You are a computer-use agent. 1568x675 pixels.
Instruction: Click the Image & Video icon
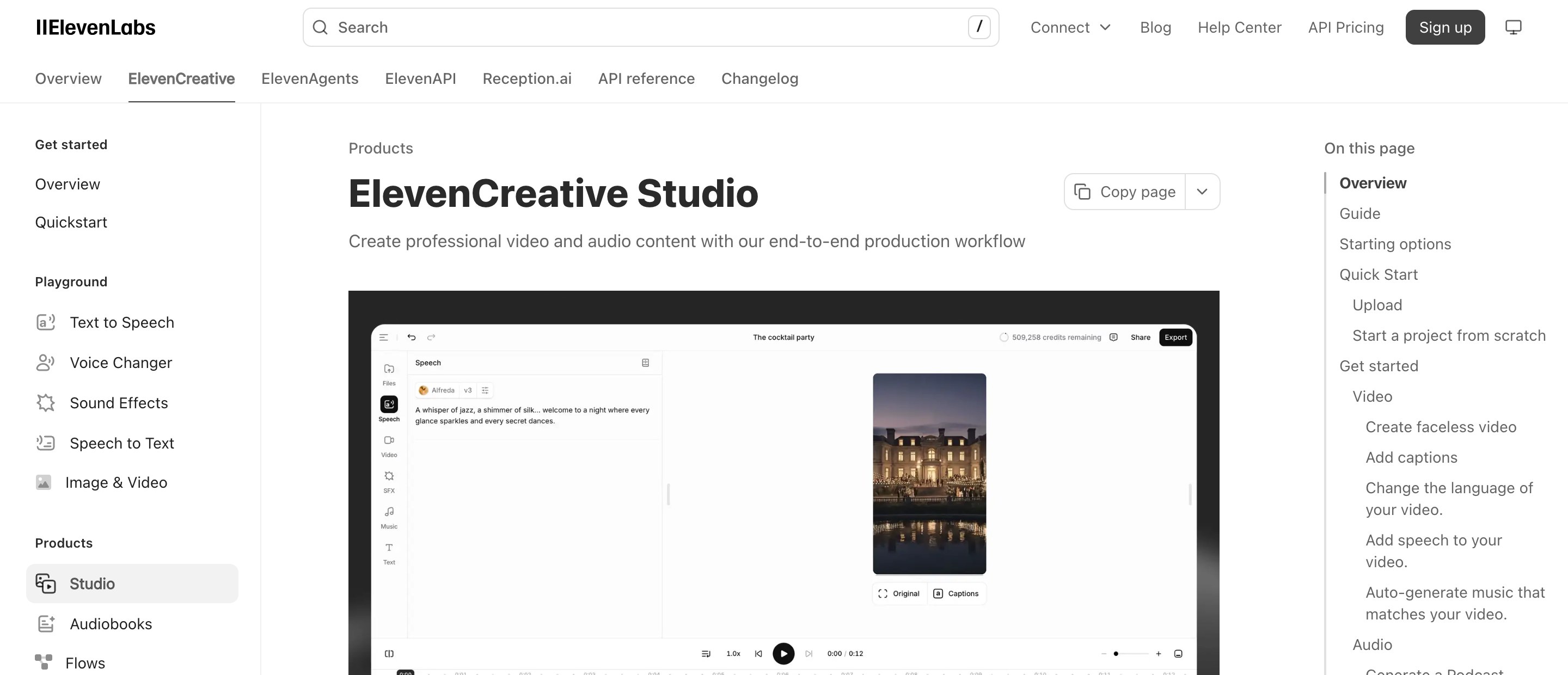(x=43, y=482)
